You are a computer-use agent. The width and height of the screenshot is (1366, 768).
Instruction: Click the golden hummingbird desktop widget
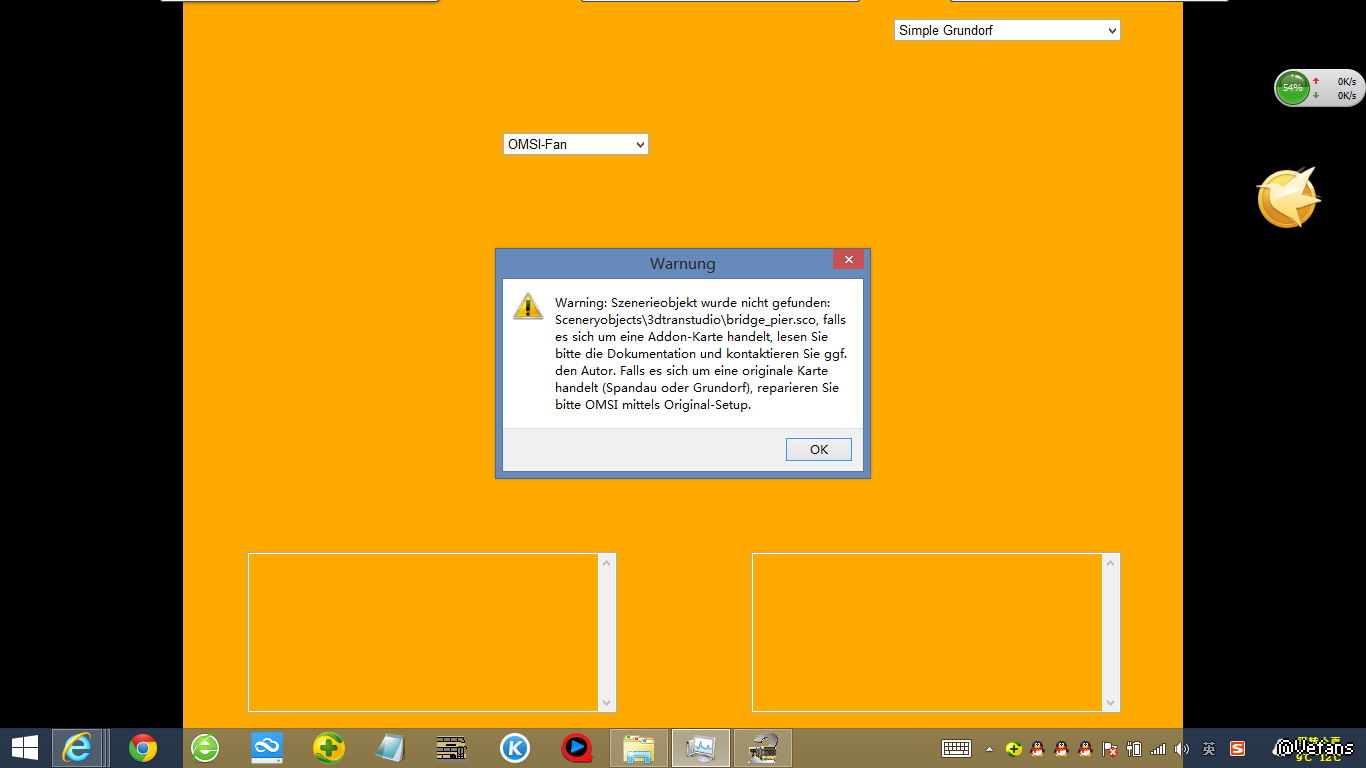pyautogui.click(x=1289, y=198)
